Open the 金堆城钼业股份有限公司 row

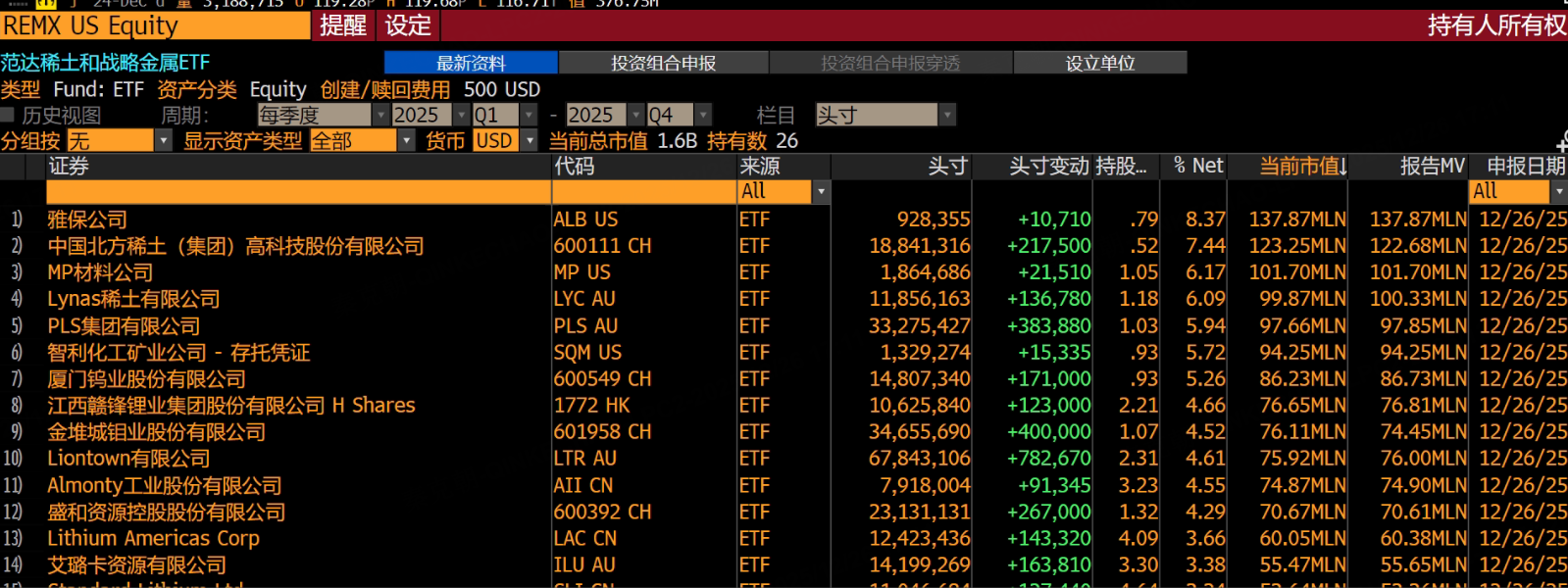156,432
